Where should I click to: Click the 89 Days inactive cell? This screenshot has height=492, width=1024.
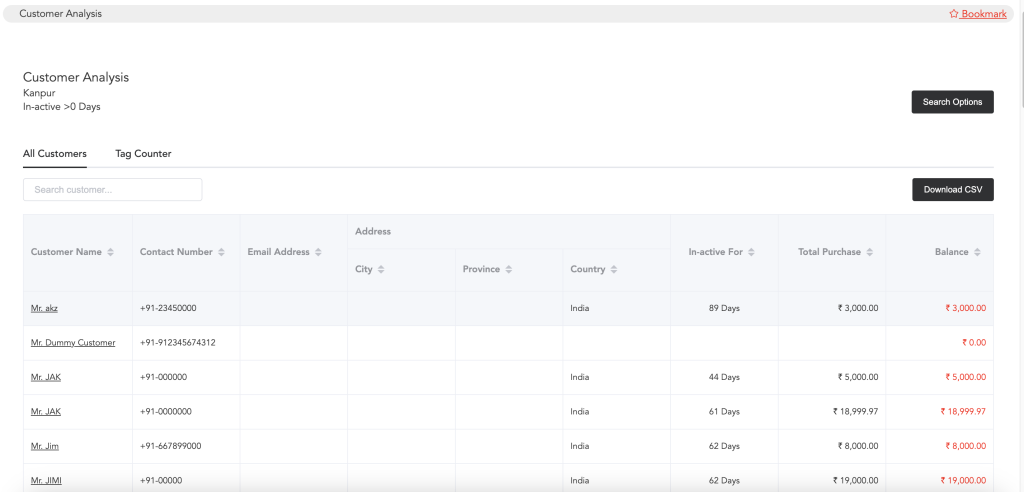(724, 308)
